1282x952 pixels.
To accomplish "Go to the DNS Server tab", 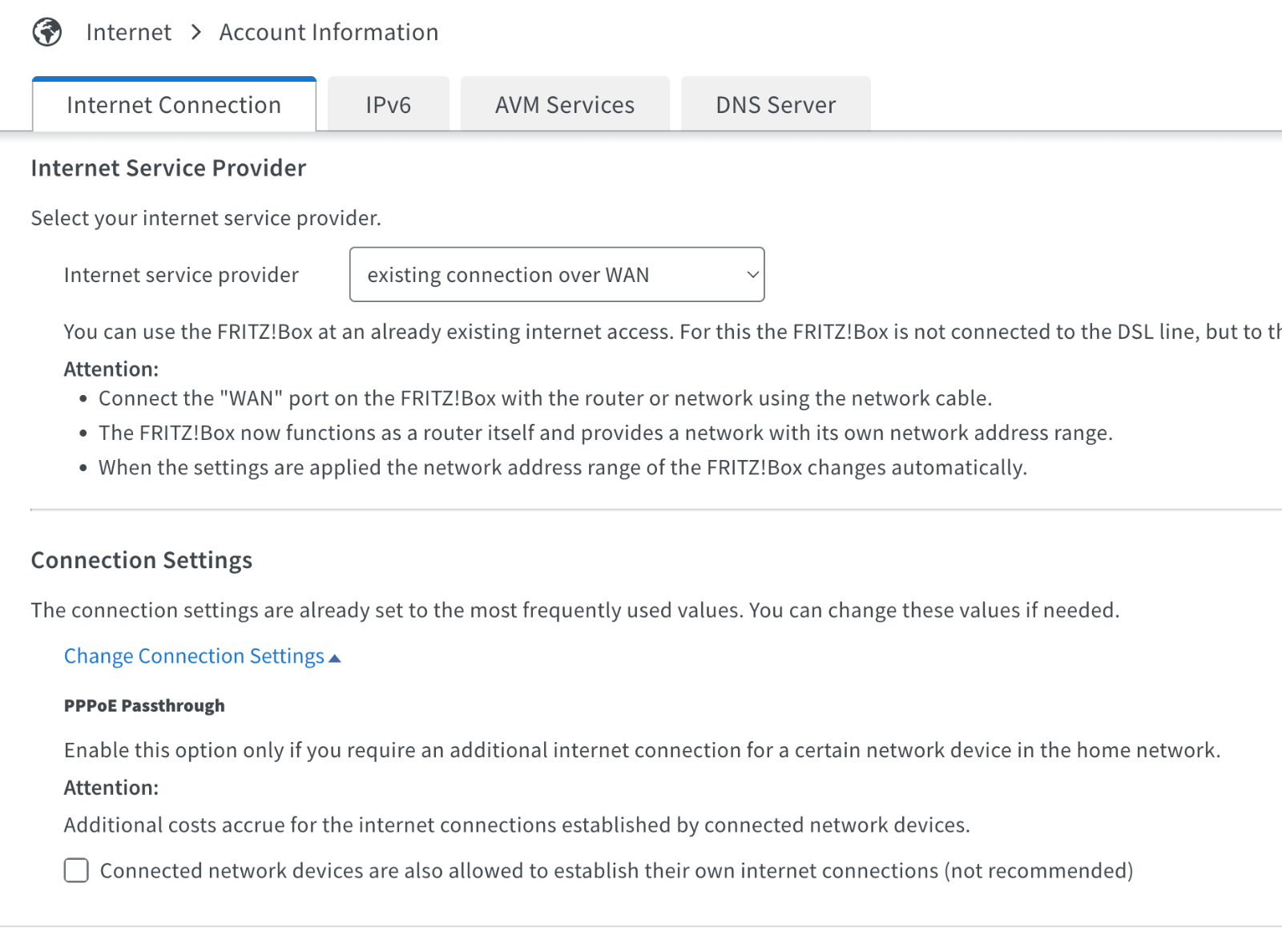I will point(776,104).
